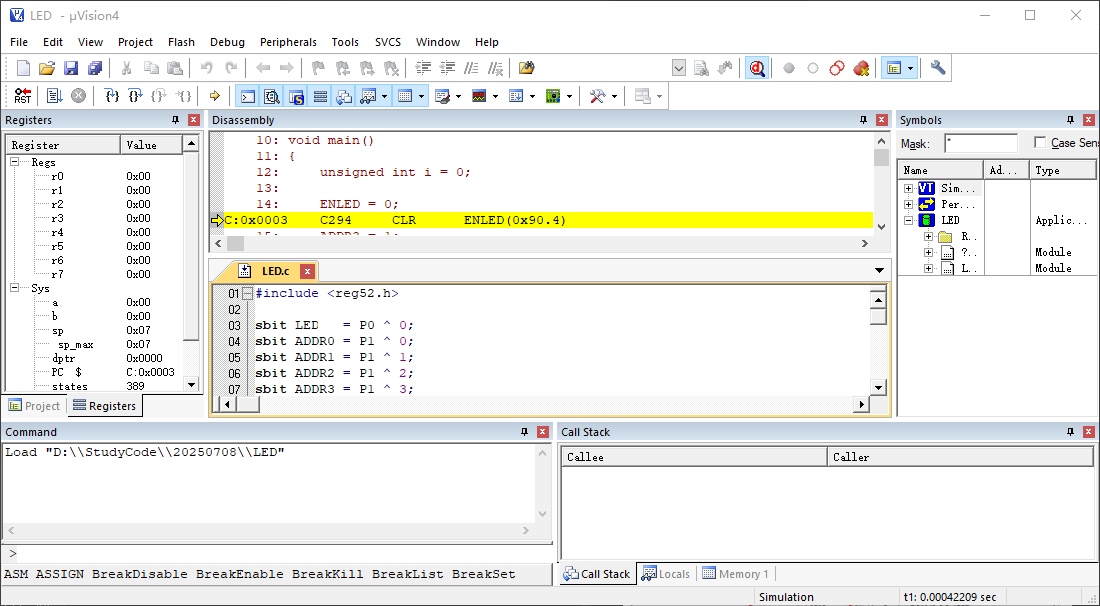1100x606 pixels.
Task: Click the CPU Reset (RST) icon
Action: (22, 96)
